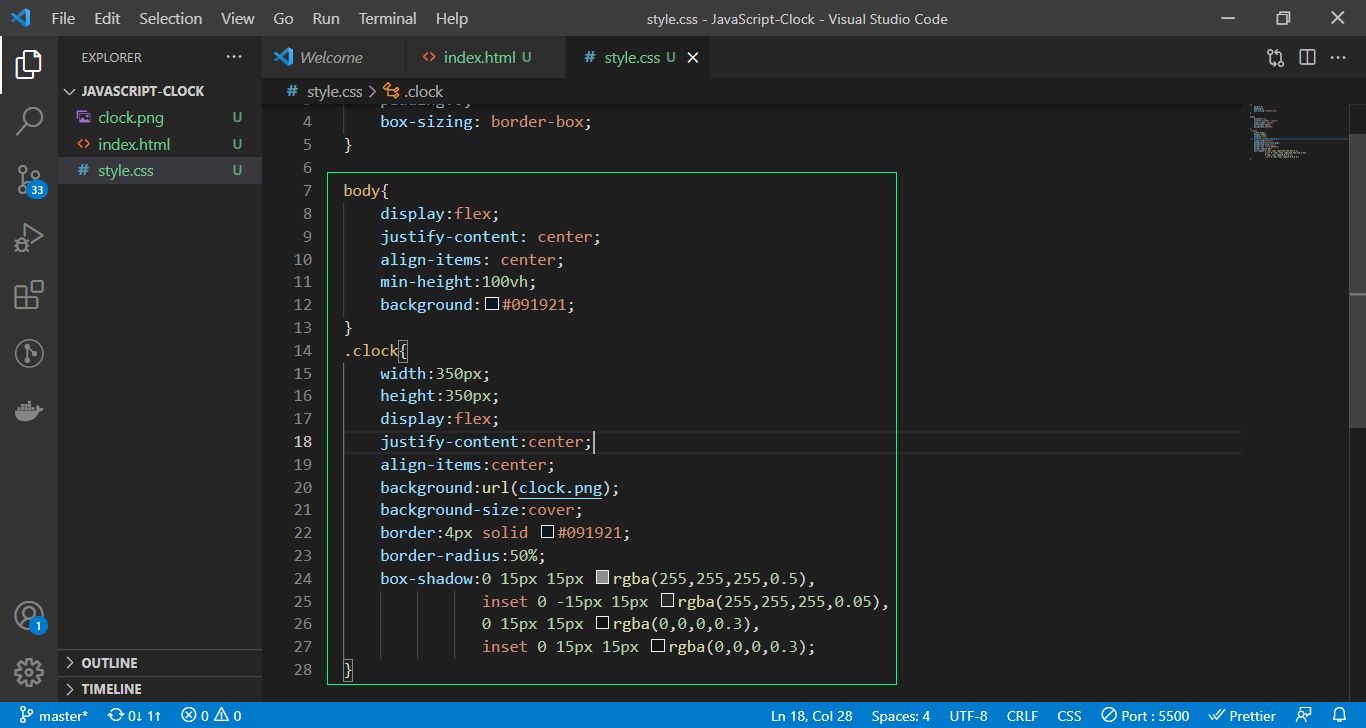Open the Run menu
The width and height of the screenshot is (1366, 728).
click(326, 18)
